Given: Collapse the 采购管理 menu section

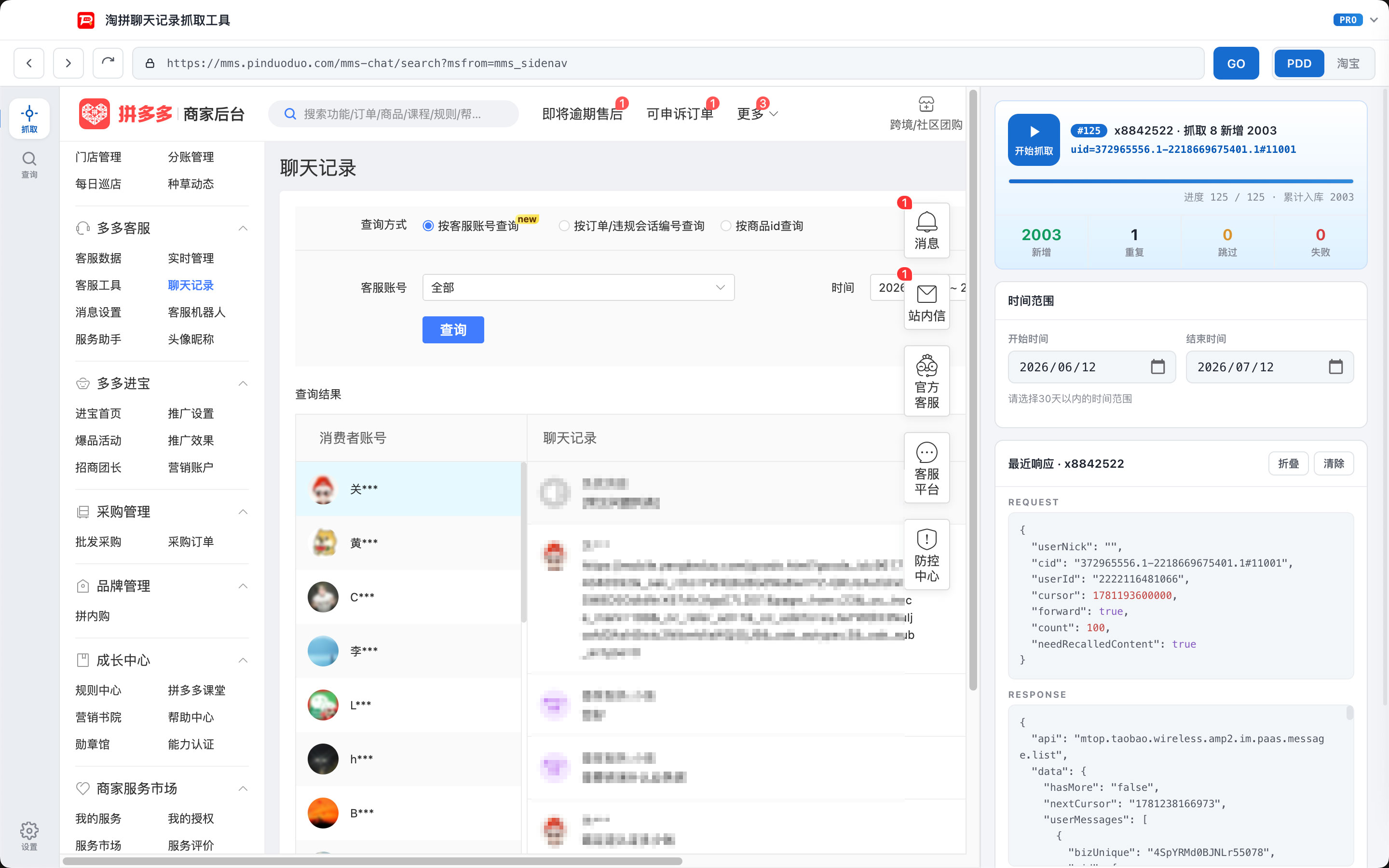Looking at the screenshot, I should (x=244, y=512).
